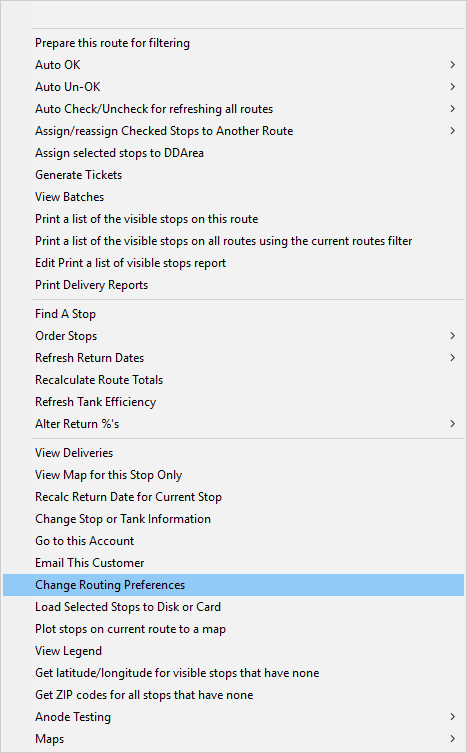The width and height of the screenshot is (467, 753).
Task: Open the Order Stops submenu arrow
Action: coord(452,336)
